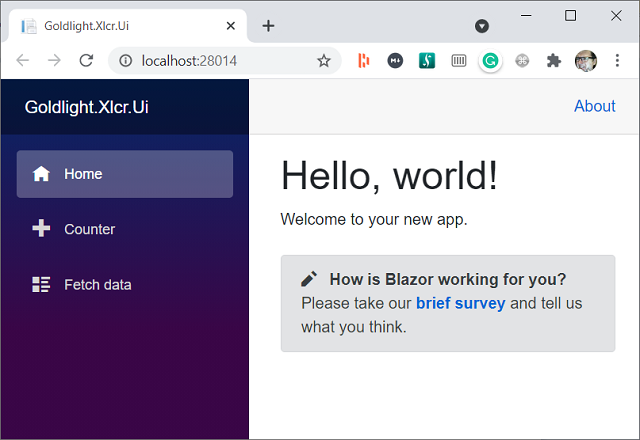Viewport: 640px width, 440px height.
Task: Click the orange extension icon in toolbar
Action: click(x=363, y=61)
